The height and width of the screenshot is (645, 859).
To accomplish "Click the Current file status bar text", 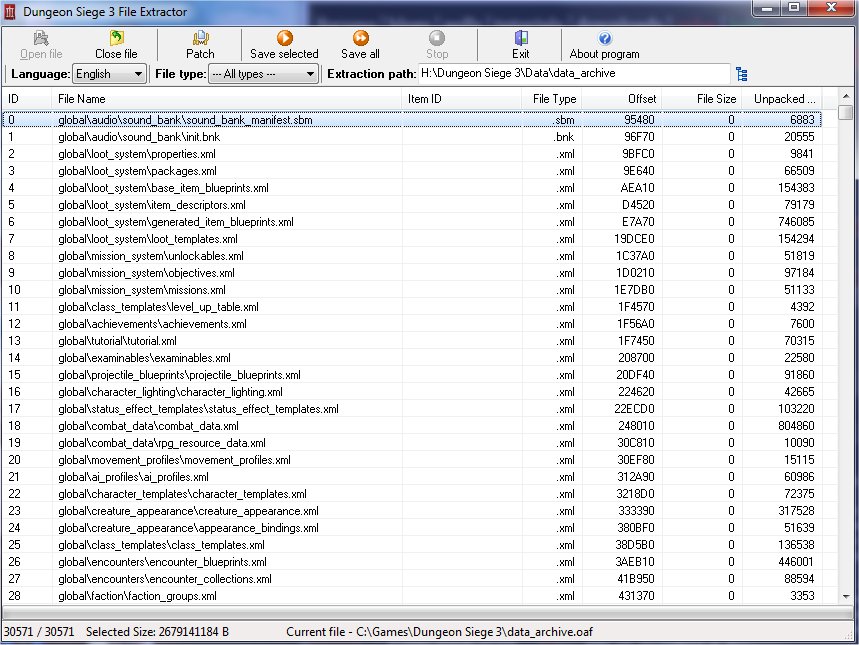I will [439, 632].
